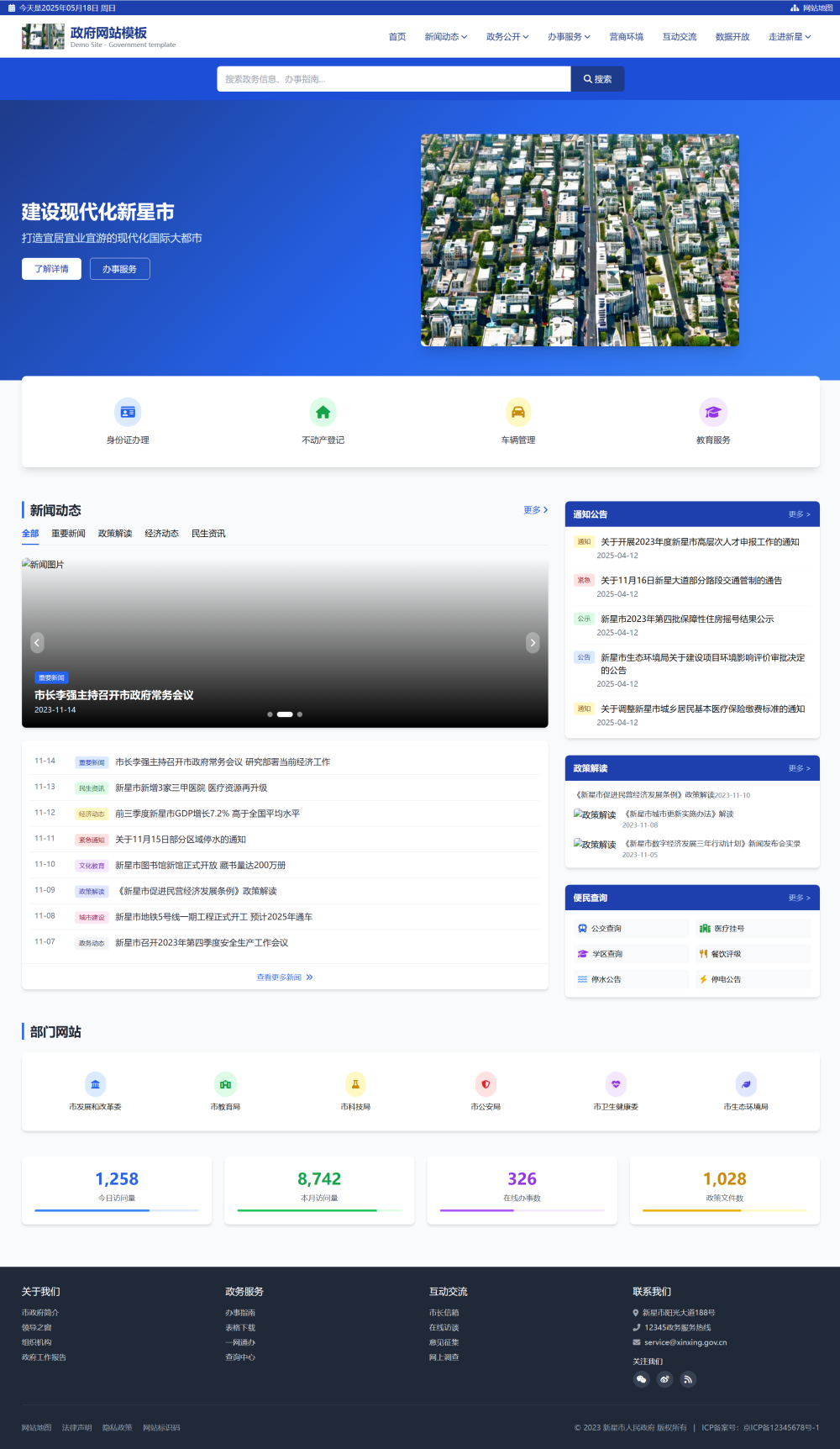Click the RSS feed icon in footer
The width and height of the screenshot is (840, 1449).
(x=688, y=1379)
